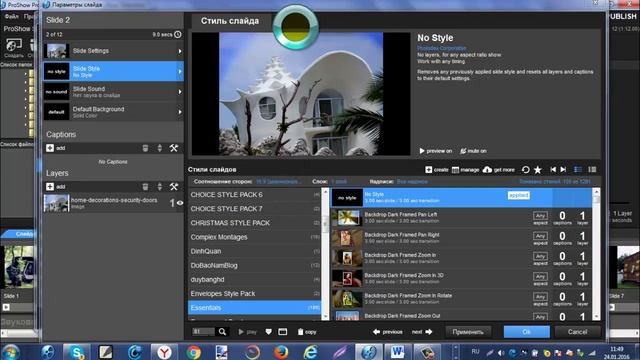The width and height of the screenshot is (640, 360).
Task: Switch to detailed list view icon
Action: click(578, 170)
